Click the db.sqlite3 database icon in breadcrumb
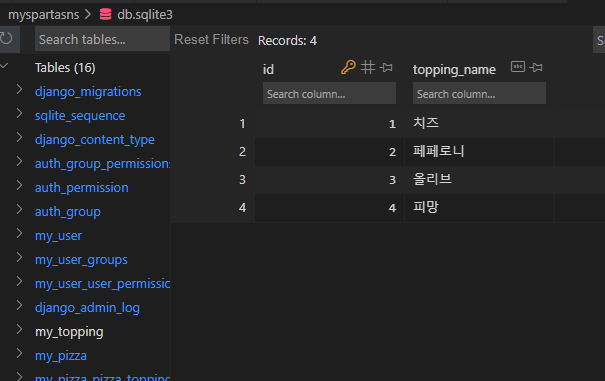Viewport: 605px width, 381px height. [105, 15]
